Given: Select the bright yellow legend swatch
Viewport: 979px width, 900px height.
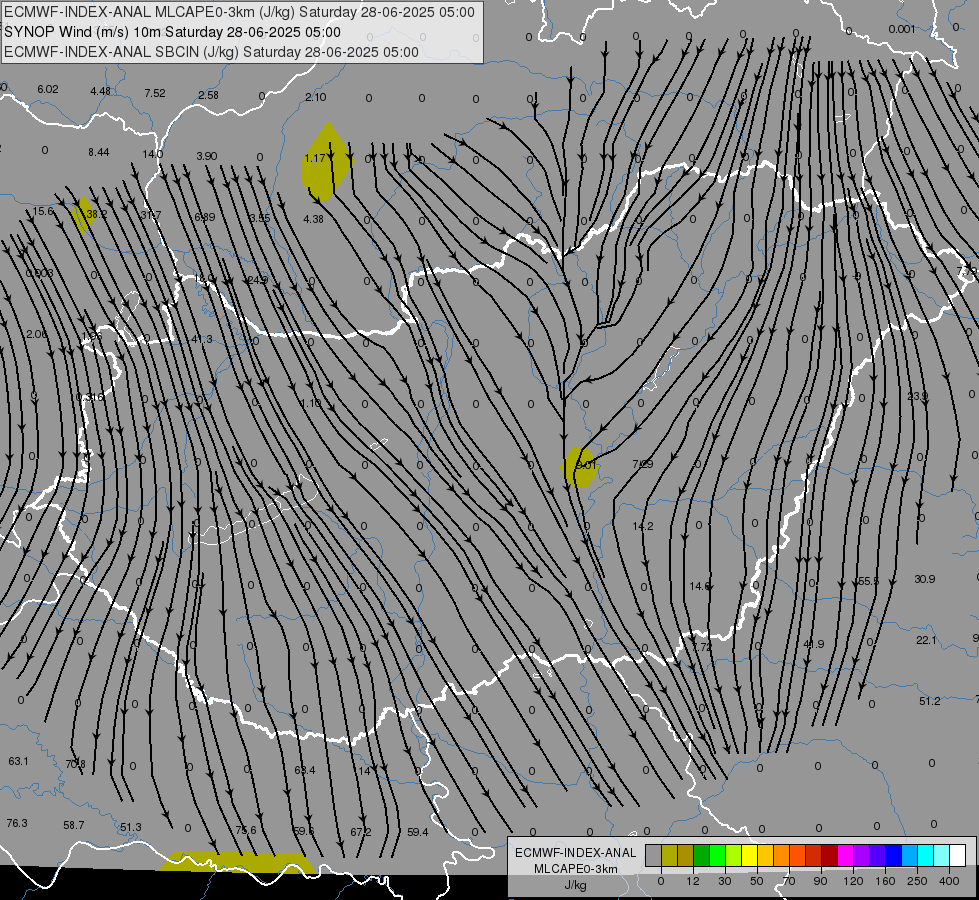Looking at the screenshot, I should tap(750, 855).
